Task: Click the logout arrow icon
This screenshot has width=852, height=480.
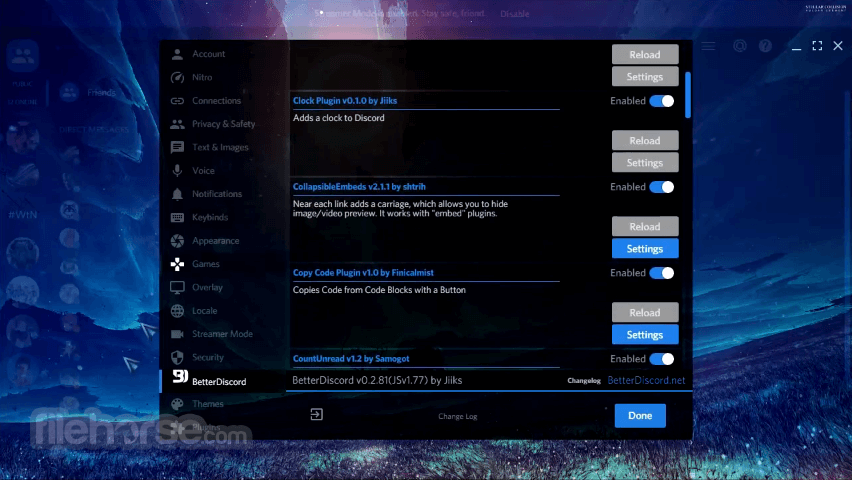Action: [x=316, y=415]
